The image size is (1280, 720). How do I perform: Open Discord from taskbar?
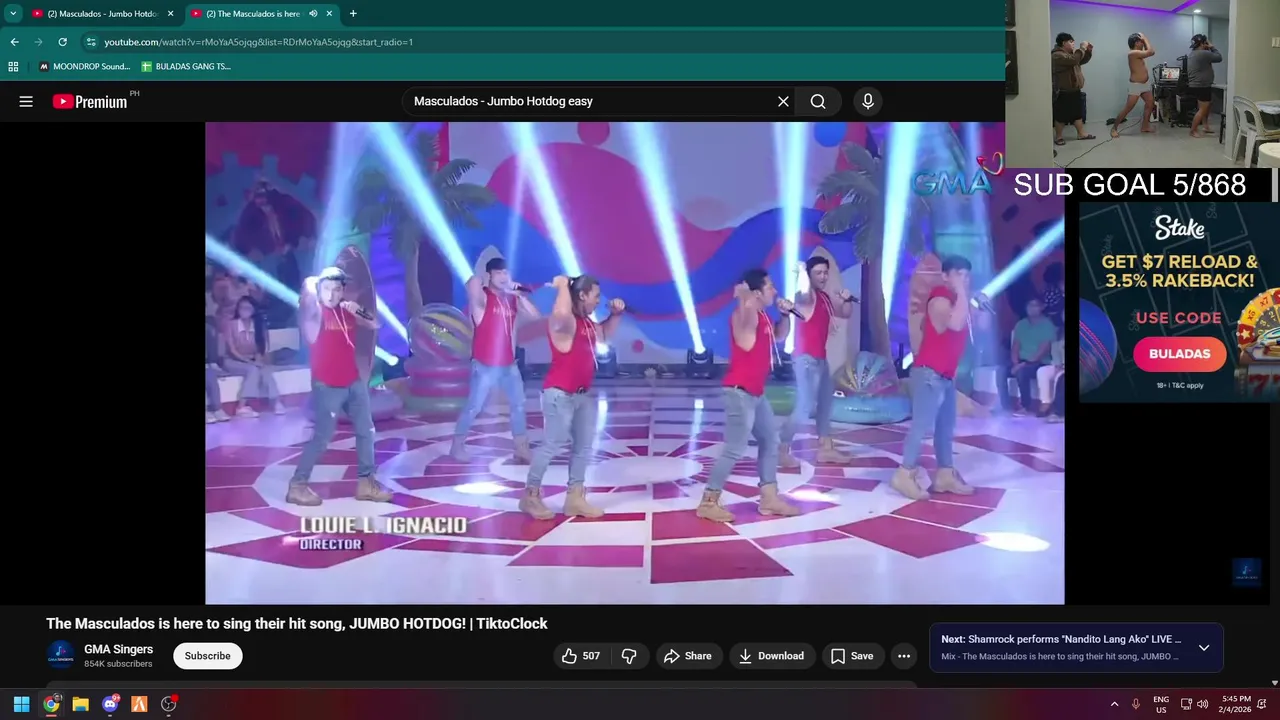point(110,704)
